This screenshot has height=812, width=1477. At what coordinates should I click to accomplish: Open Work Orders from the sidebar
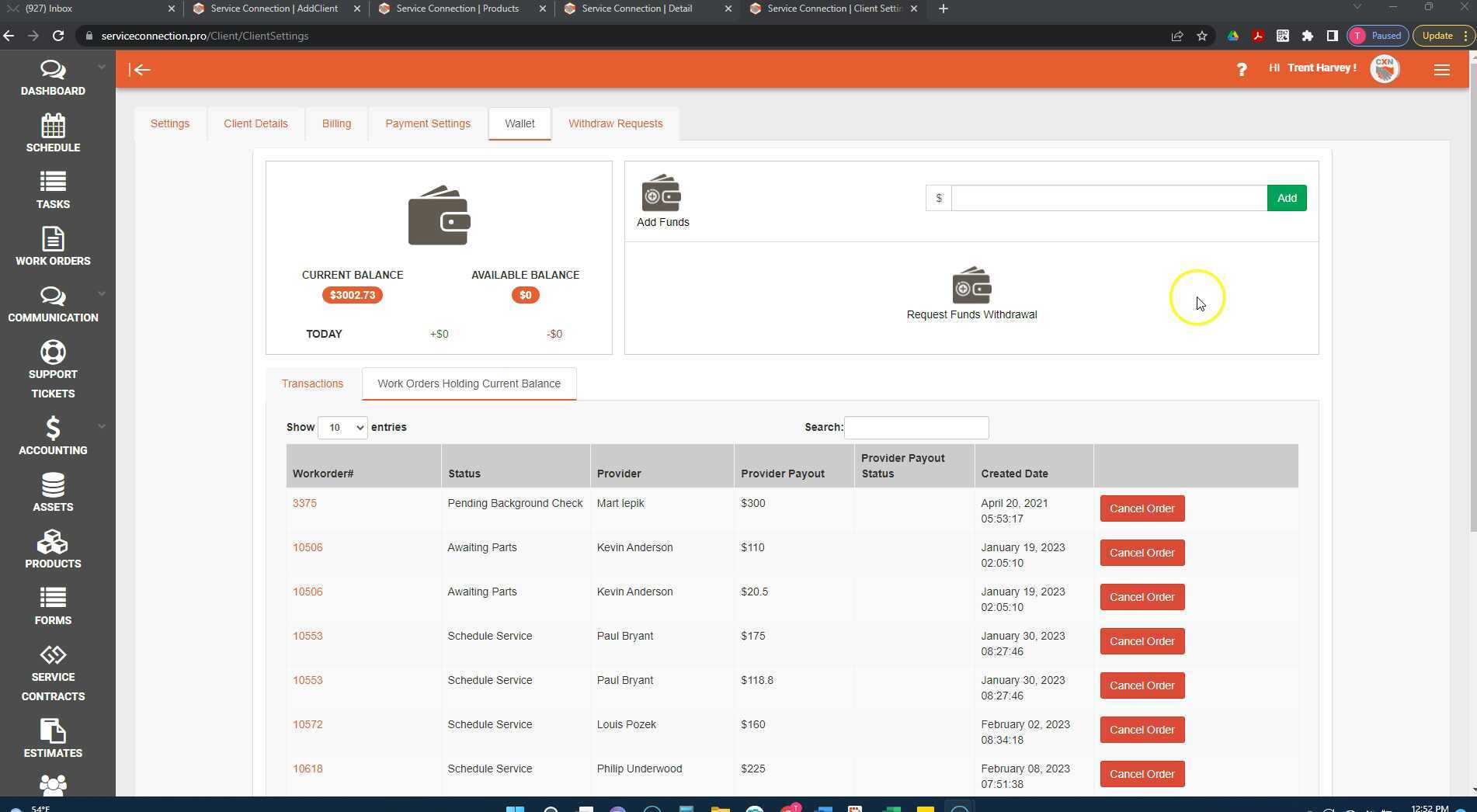click(x=53, y=247)
